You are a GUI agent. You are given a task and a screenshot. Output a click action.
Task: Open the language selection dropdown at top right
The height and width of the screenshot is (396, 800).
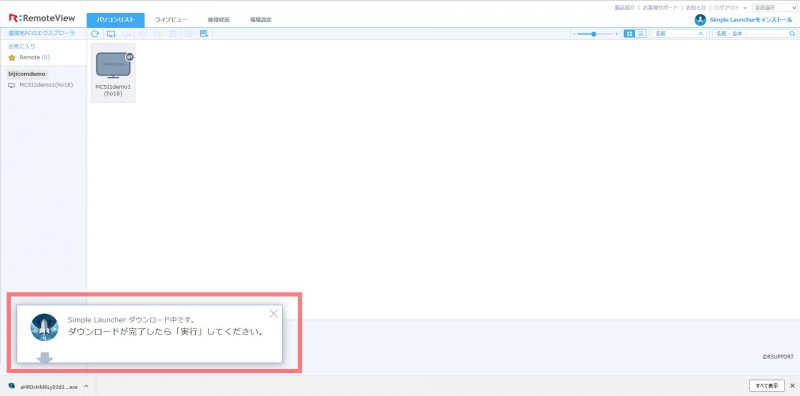pyautogui.click(x=774, y=8)
